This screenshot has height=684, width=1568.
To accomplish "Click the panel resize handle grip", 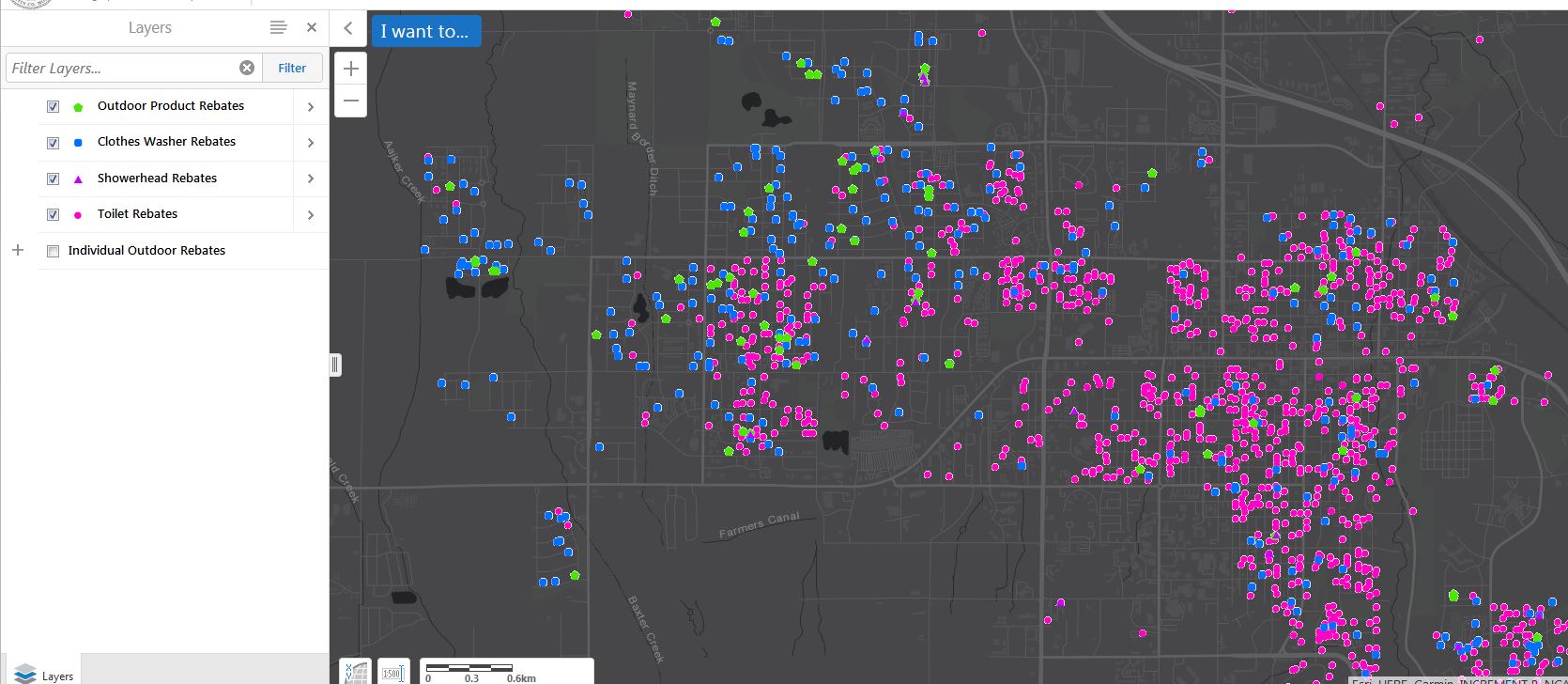I will (335, 365).
